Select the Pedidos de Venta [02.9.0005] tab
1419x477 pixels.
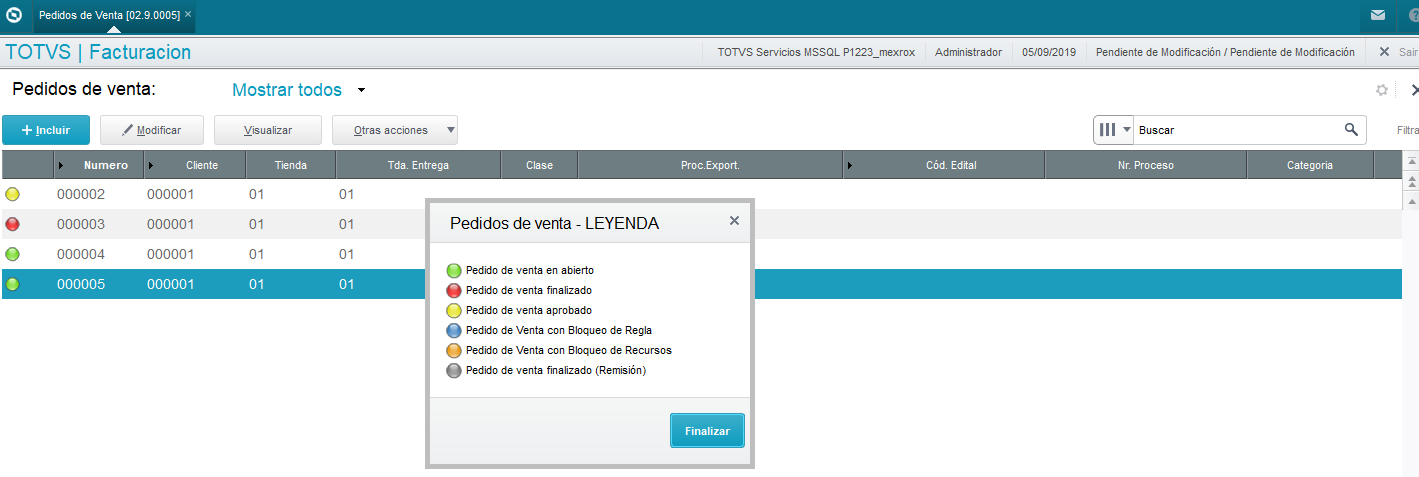pos(115,15)
